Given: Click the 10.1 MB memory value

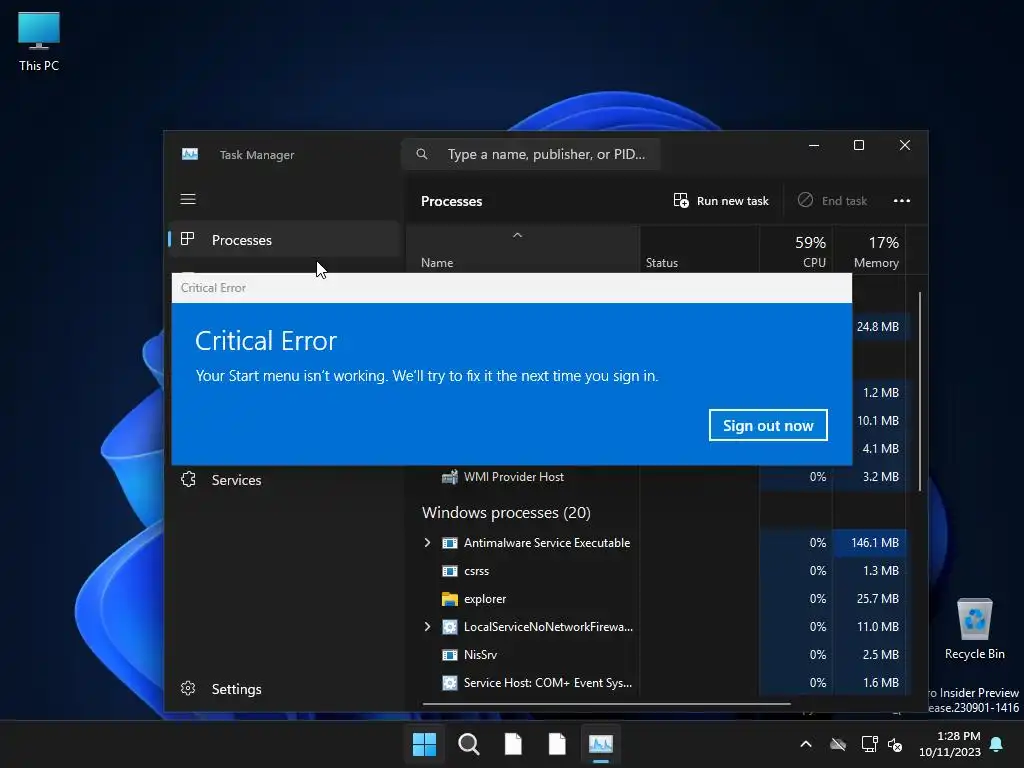Looking at the screenshot, I should click(x=877, y=421).
